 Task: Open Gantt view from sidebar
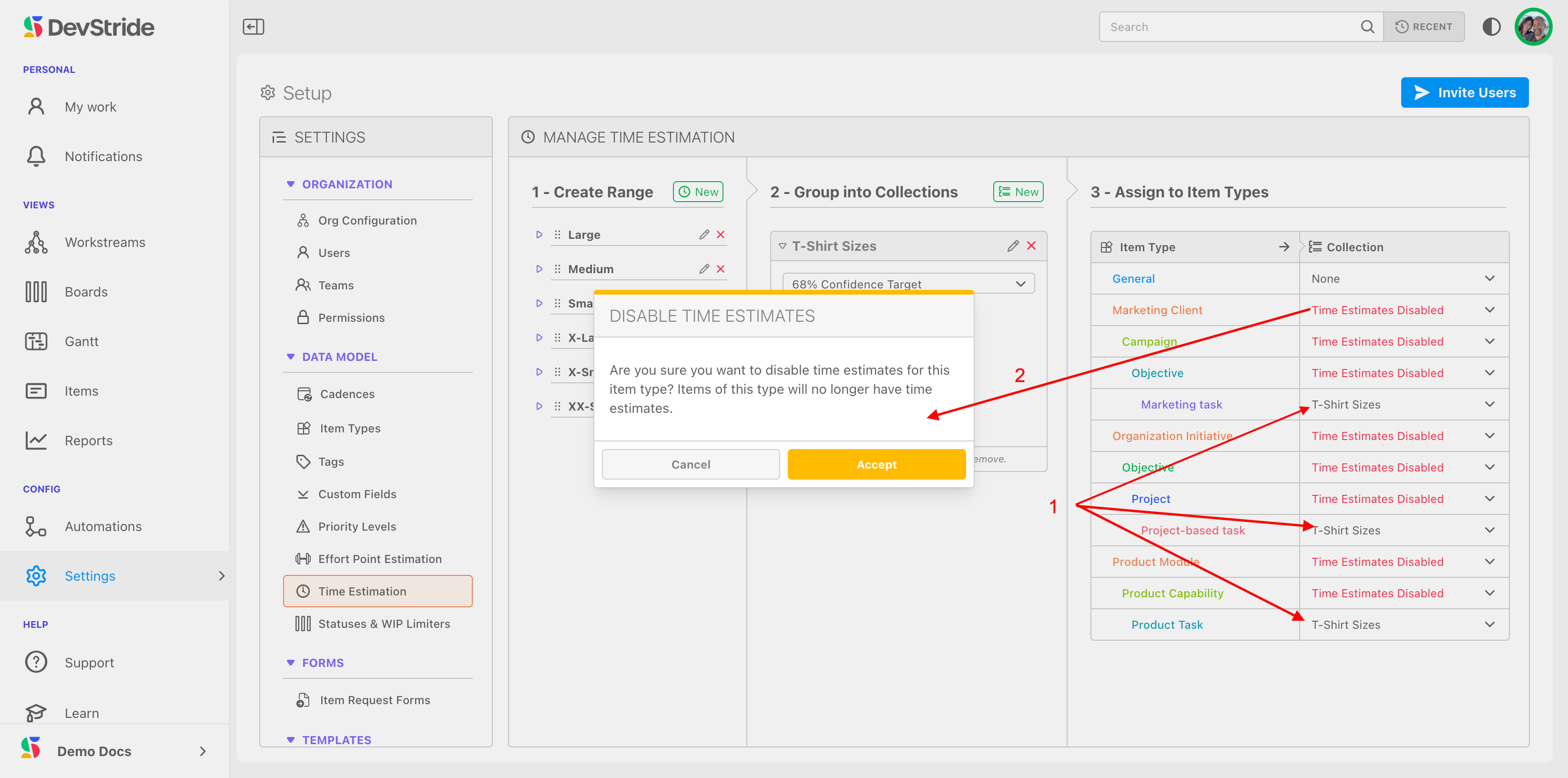click(x=81, y=341)
